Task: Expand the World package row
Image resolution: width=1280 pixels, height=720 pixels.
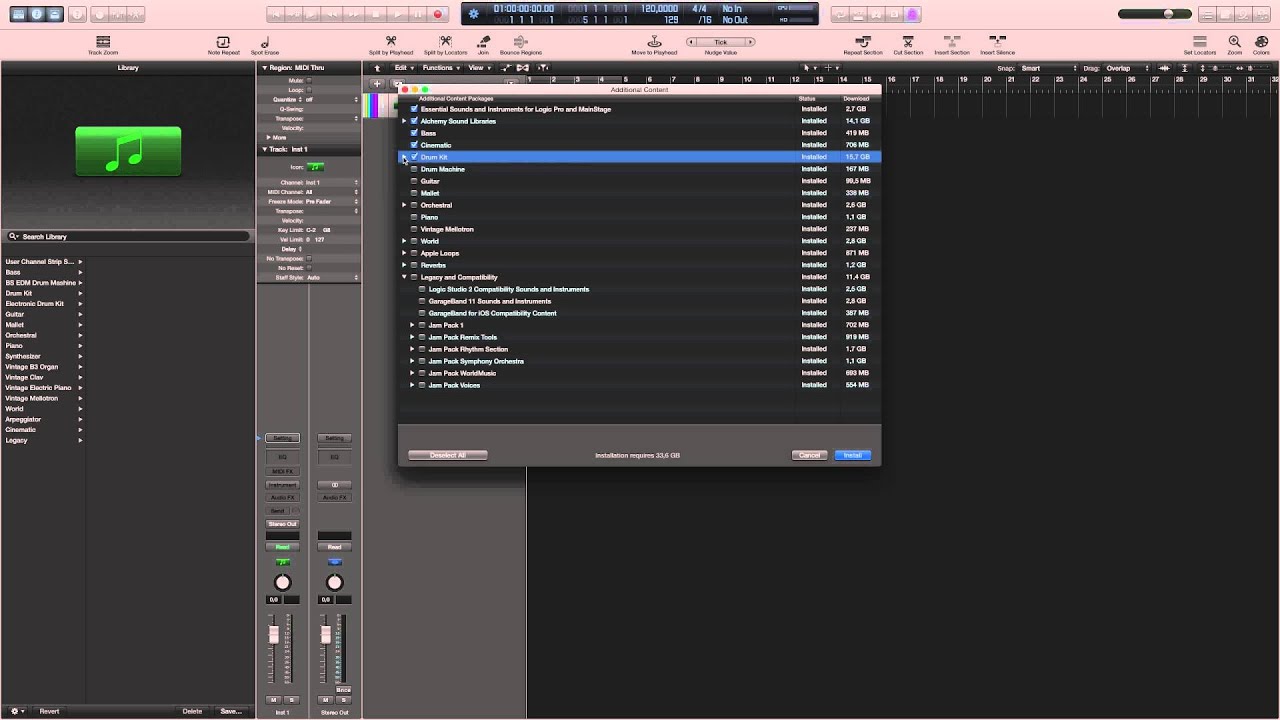Action: [404, 241]
